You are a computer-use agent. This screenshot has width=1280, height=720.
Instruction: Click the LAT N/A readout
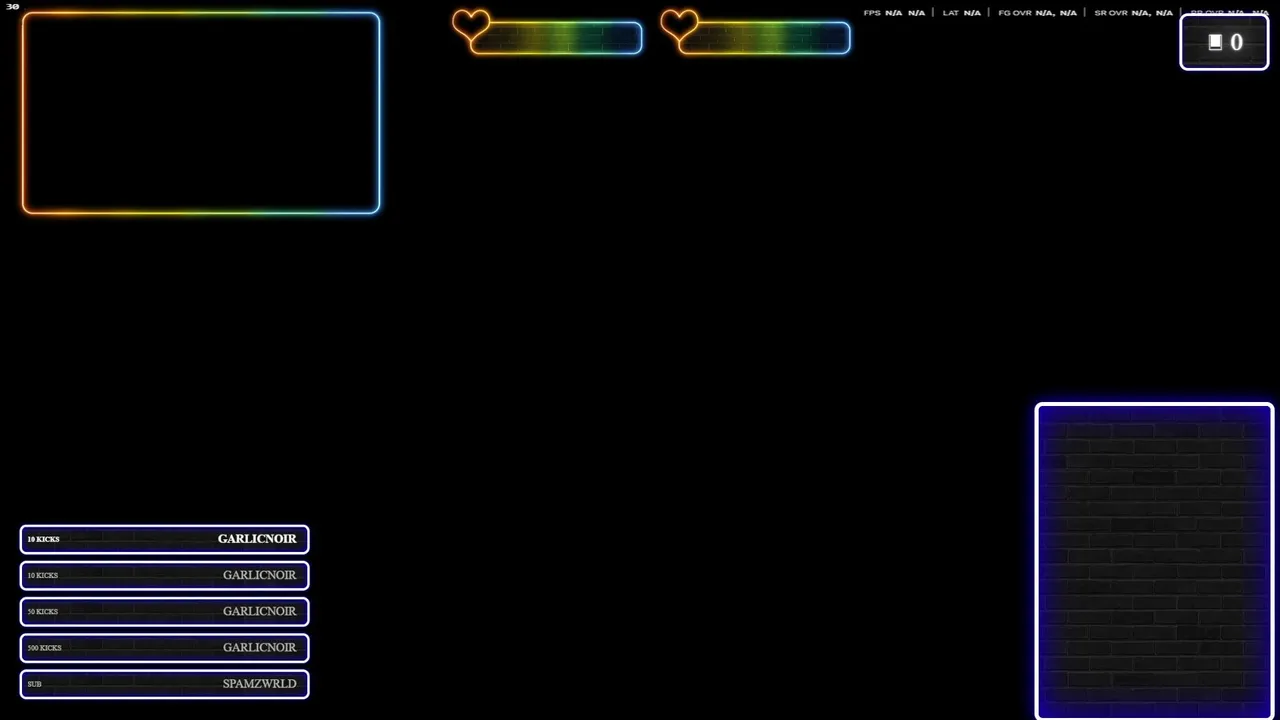click(x=961, y=13)
